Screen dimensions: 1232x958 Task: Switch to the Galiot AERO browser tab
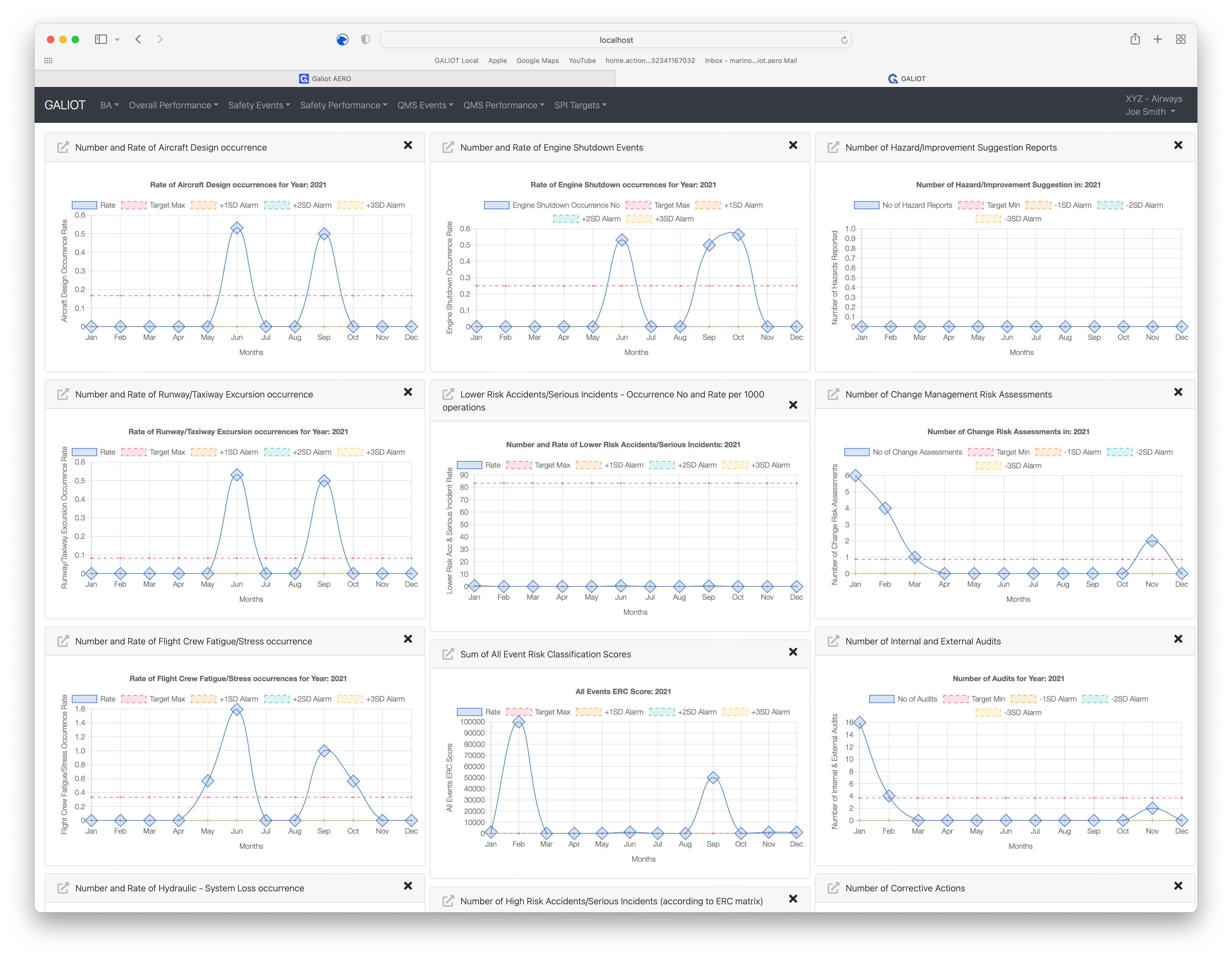[x=325, y=79]
